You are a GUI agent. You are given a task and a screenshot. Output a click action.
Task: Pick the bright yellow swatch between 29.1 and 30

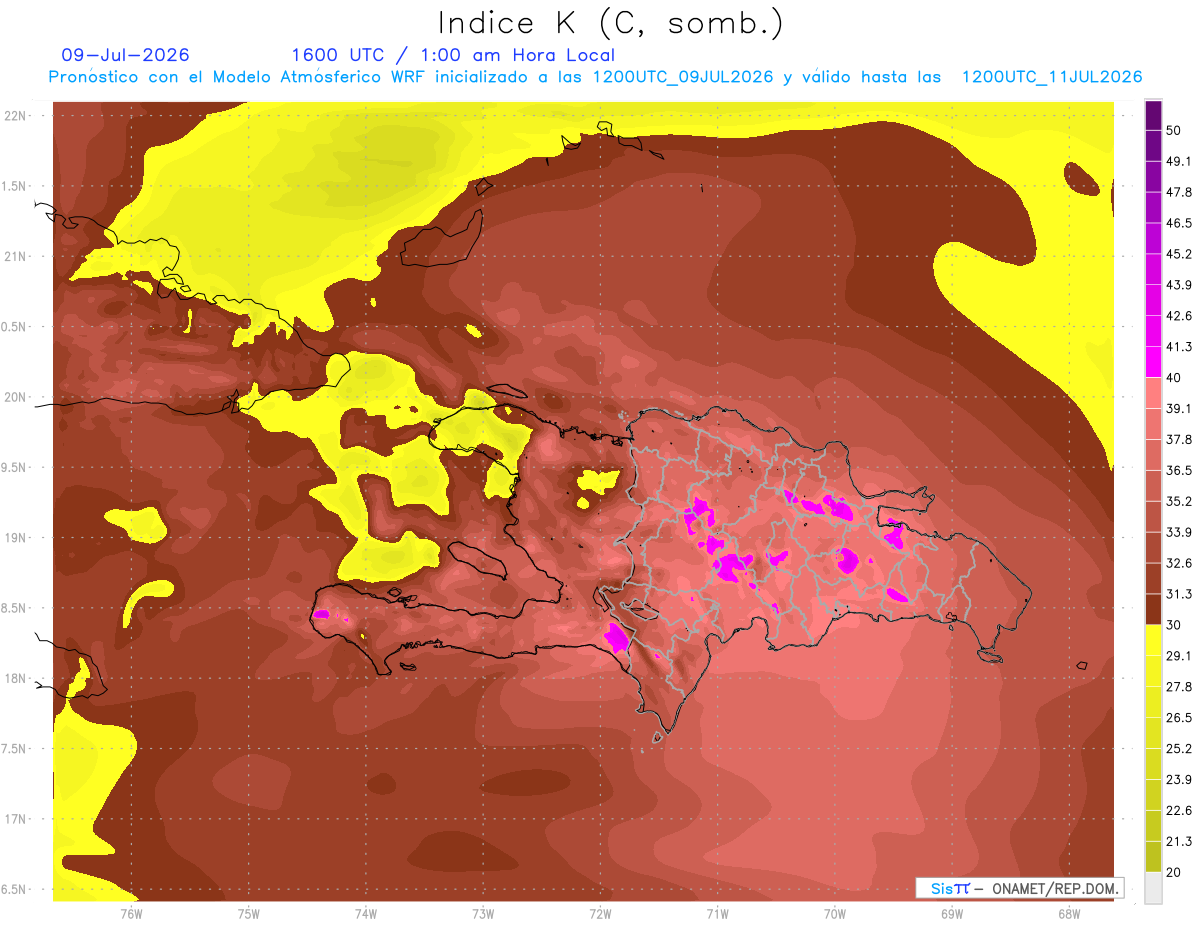(x=1153, y=640)
